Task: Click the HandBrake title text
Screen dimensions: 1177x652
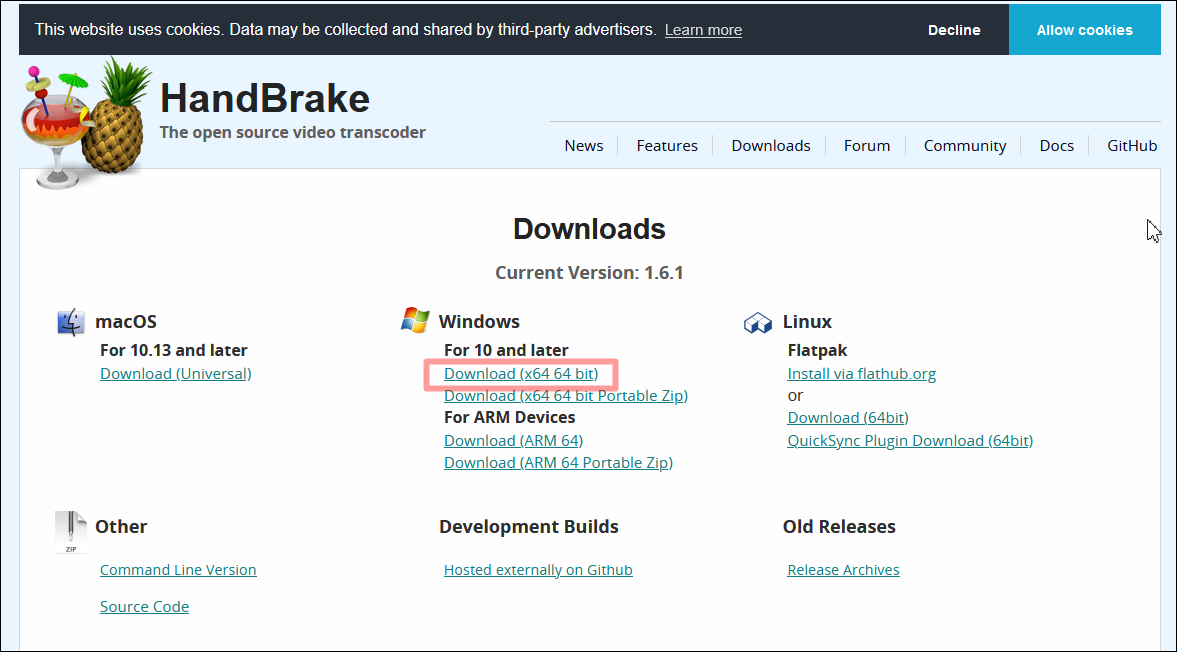Action: 265,98
